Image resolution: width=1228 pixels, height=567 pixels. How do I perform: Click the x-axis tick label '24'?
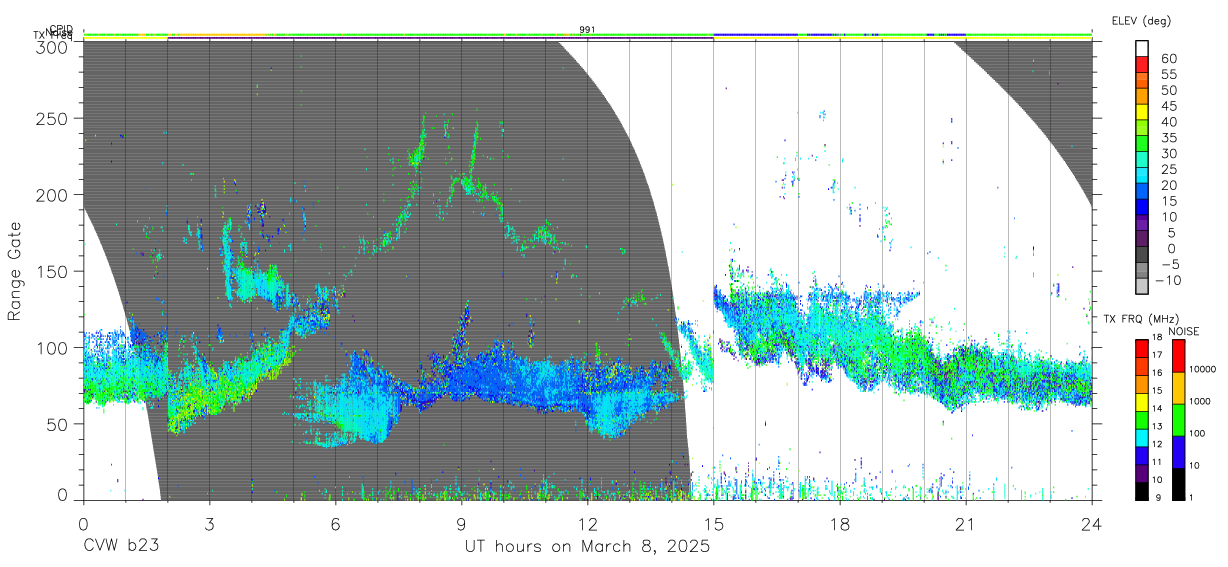1091,523
